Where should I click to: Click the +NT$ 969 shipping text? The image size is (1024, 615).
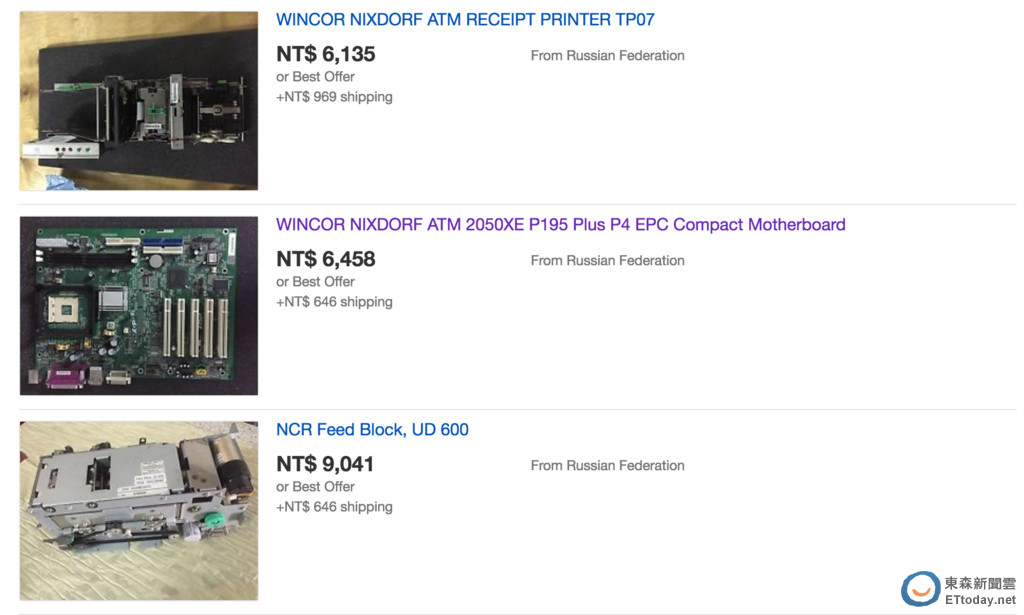(x=334, y=97)
